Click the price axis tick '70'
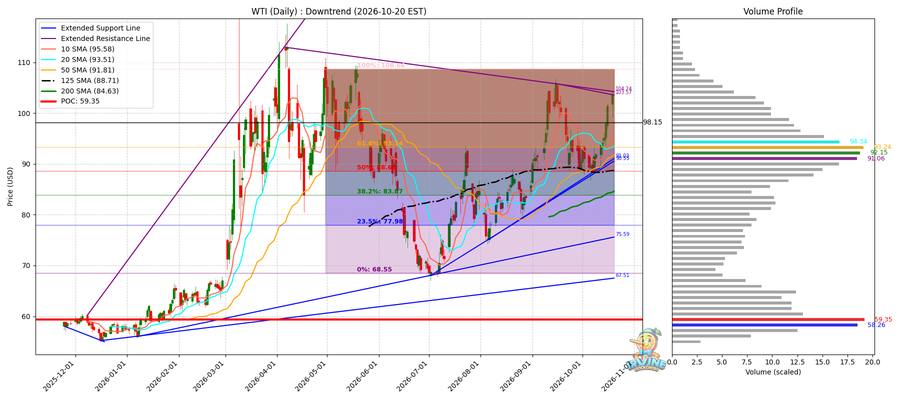Viewport: 900px width, 400px height. coord(27,266)
